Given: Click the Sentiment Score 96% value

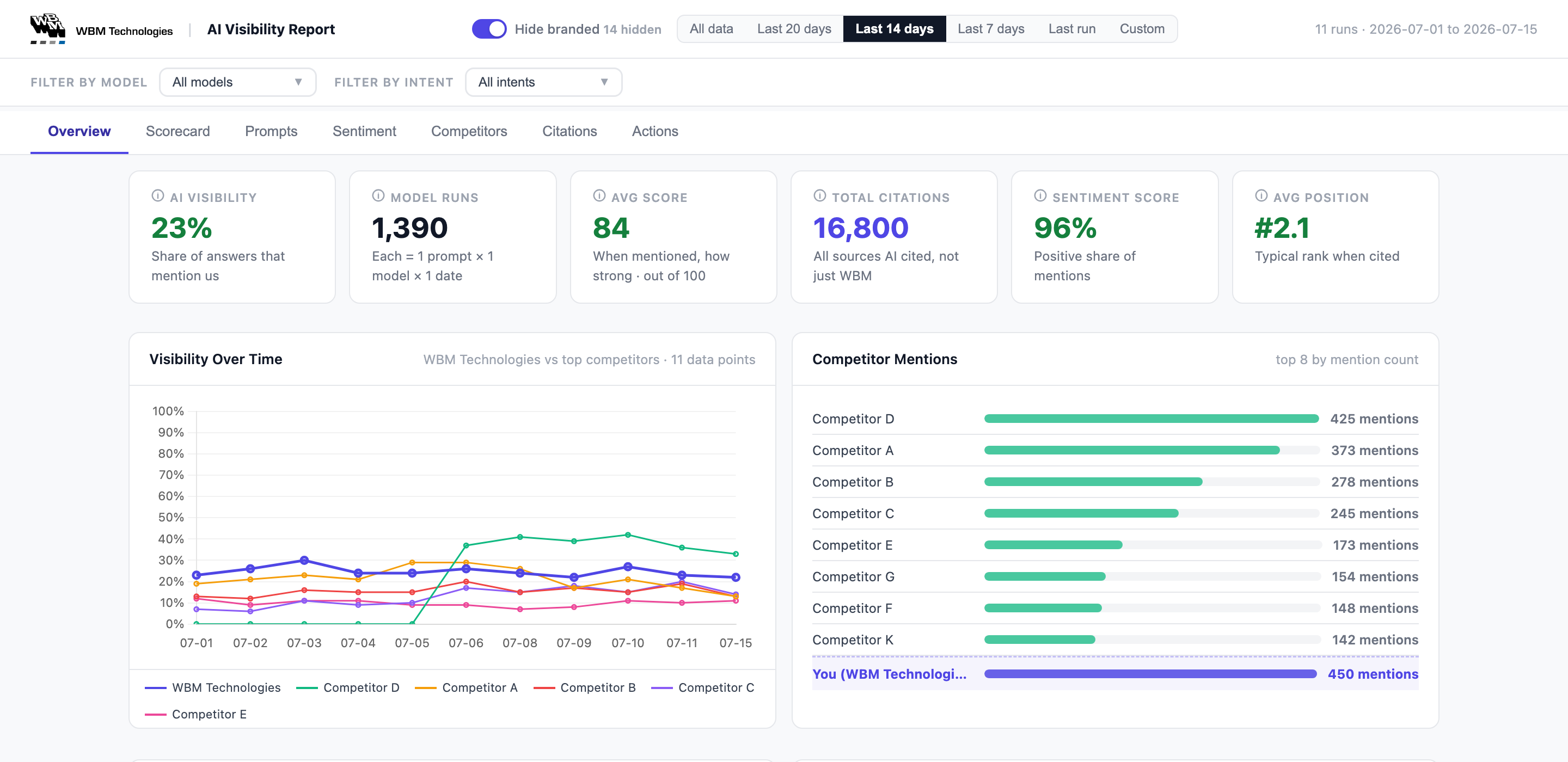Looking at the screenshot, I should click(1065, 228).
